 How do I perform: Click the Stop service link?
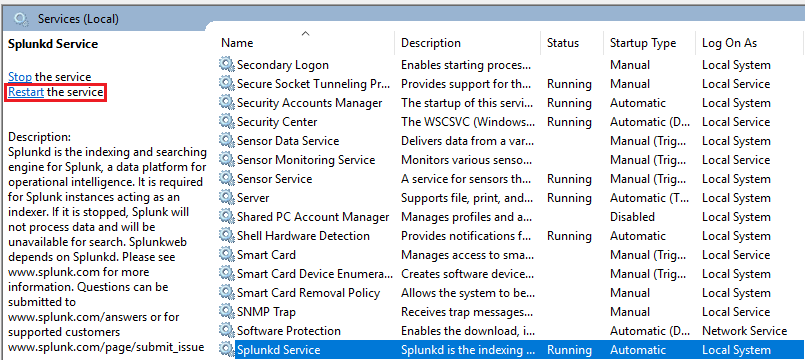pos(20,77)
